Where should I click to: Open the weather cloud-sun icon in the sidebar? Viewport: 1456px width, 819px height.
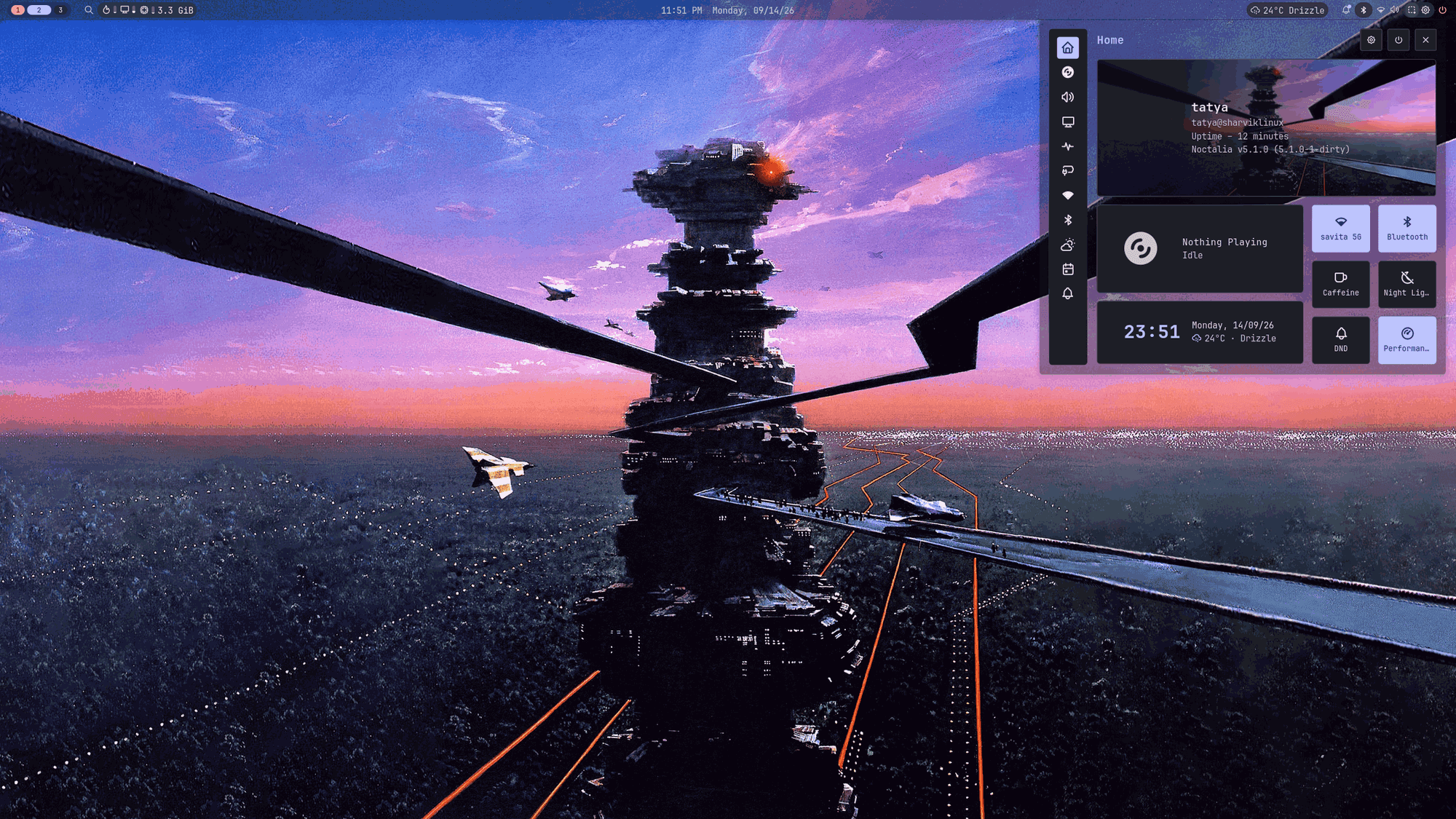1067,245
